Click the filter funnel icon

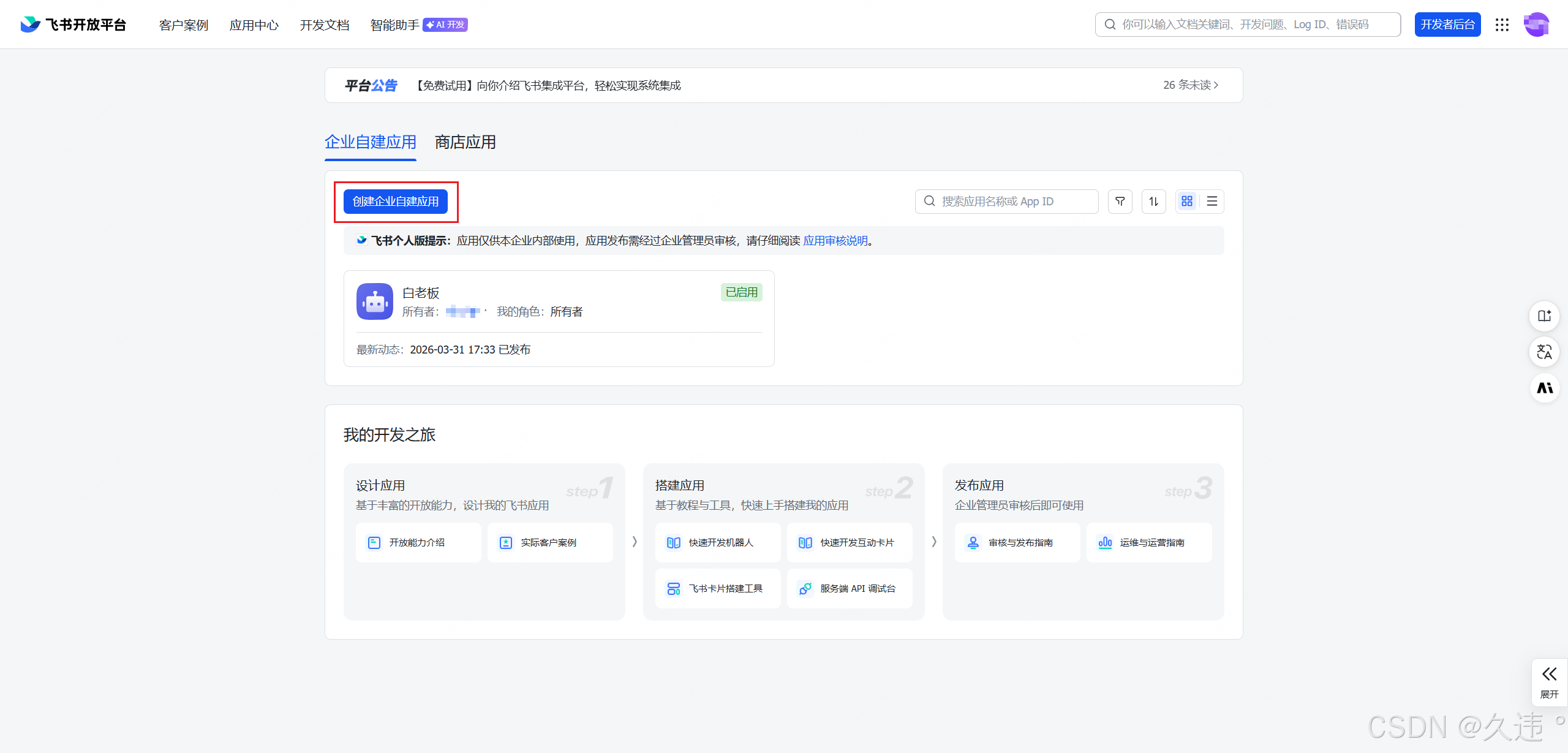pyautogui.click(x=1120, y=201)
